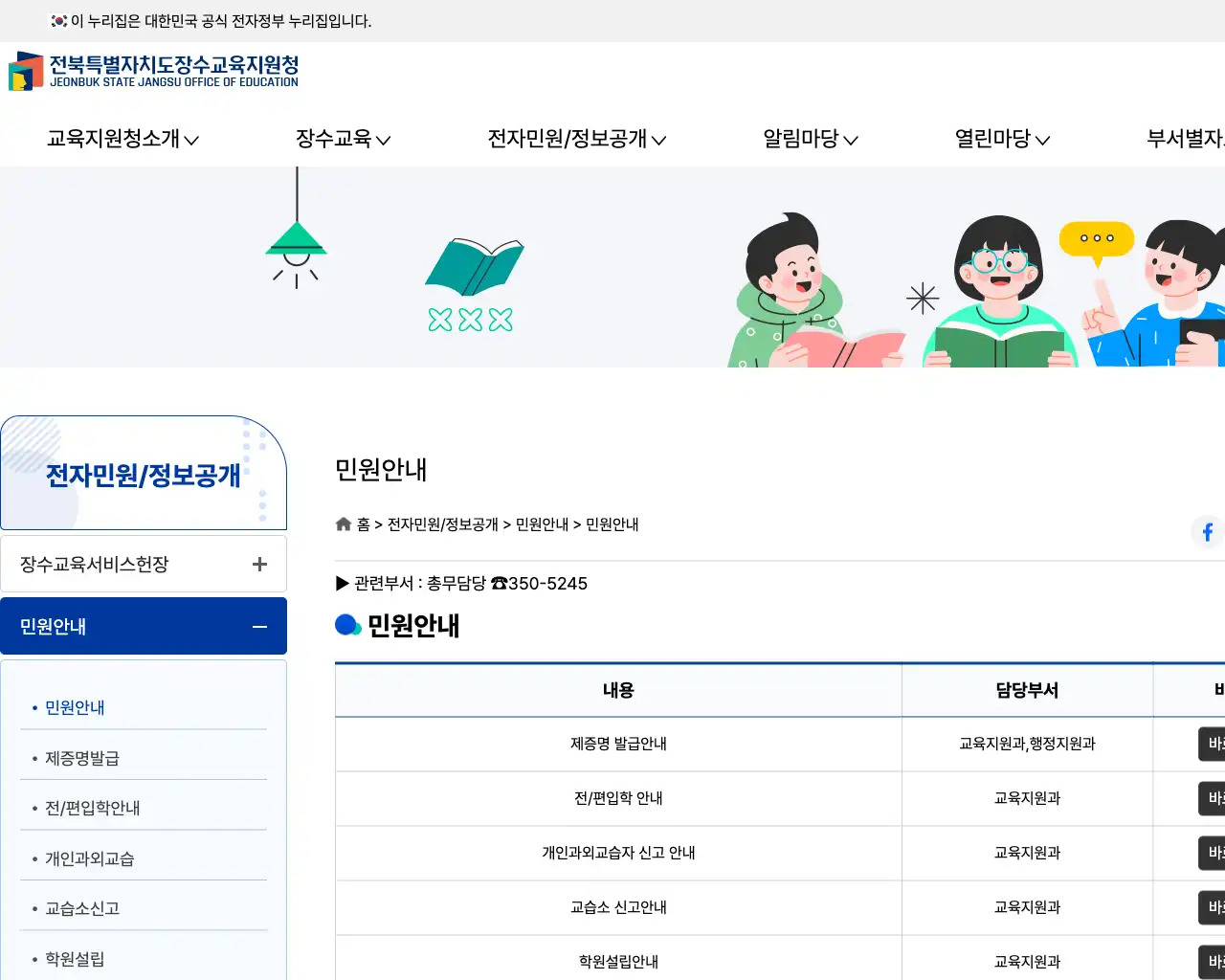Select 개인과외교습 in sidebar
Screen dimensions: 1225x980
[89, 858]
